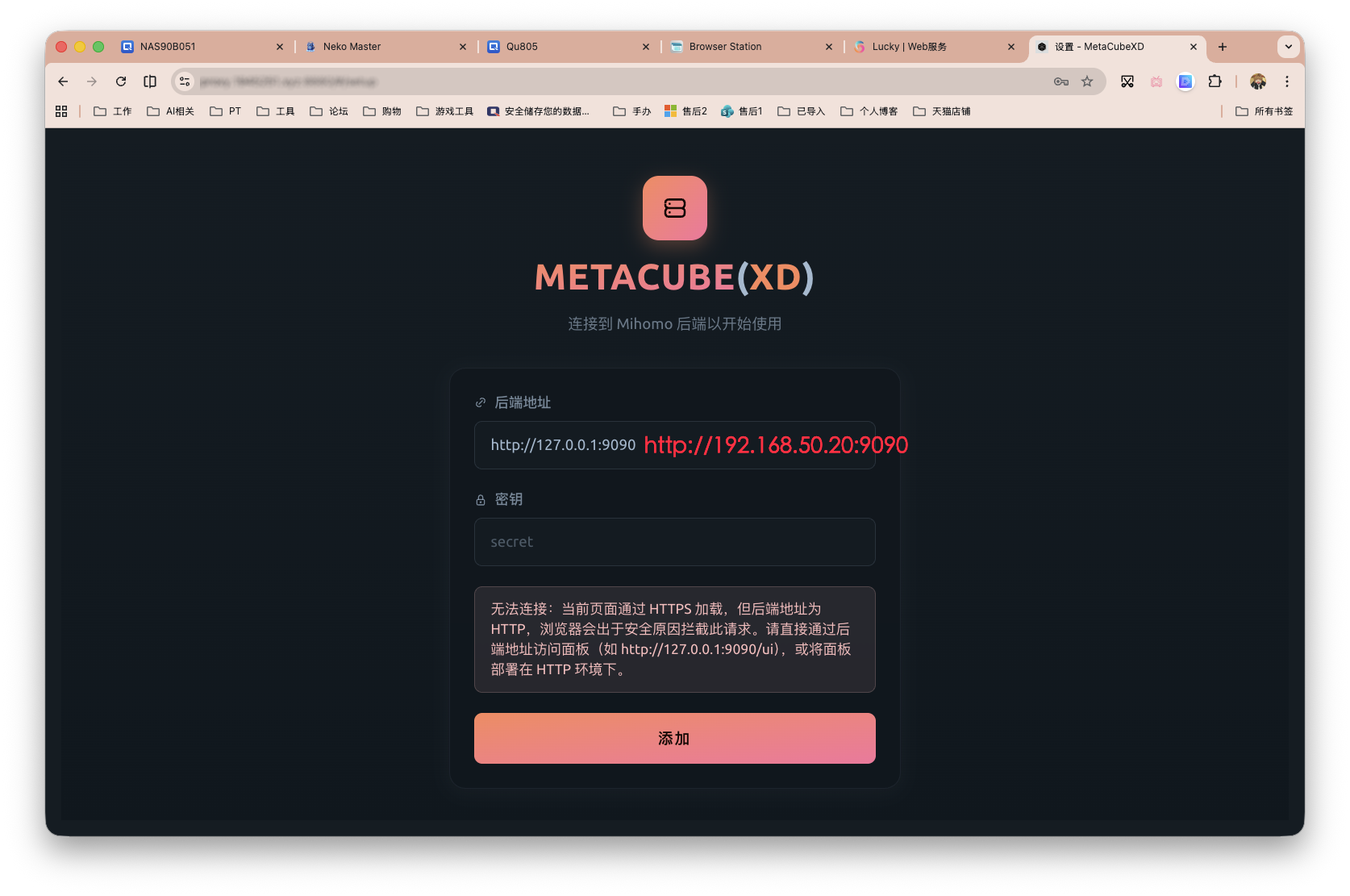Viewport: 1350px width, 896px height.
Task: Open the tab search chevron
Action: (1288, 47)
